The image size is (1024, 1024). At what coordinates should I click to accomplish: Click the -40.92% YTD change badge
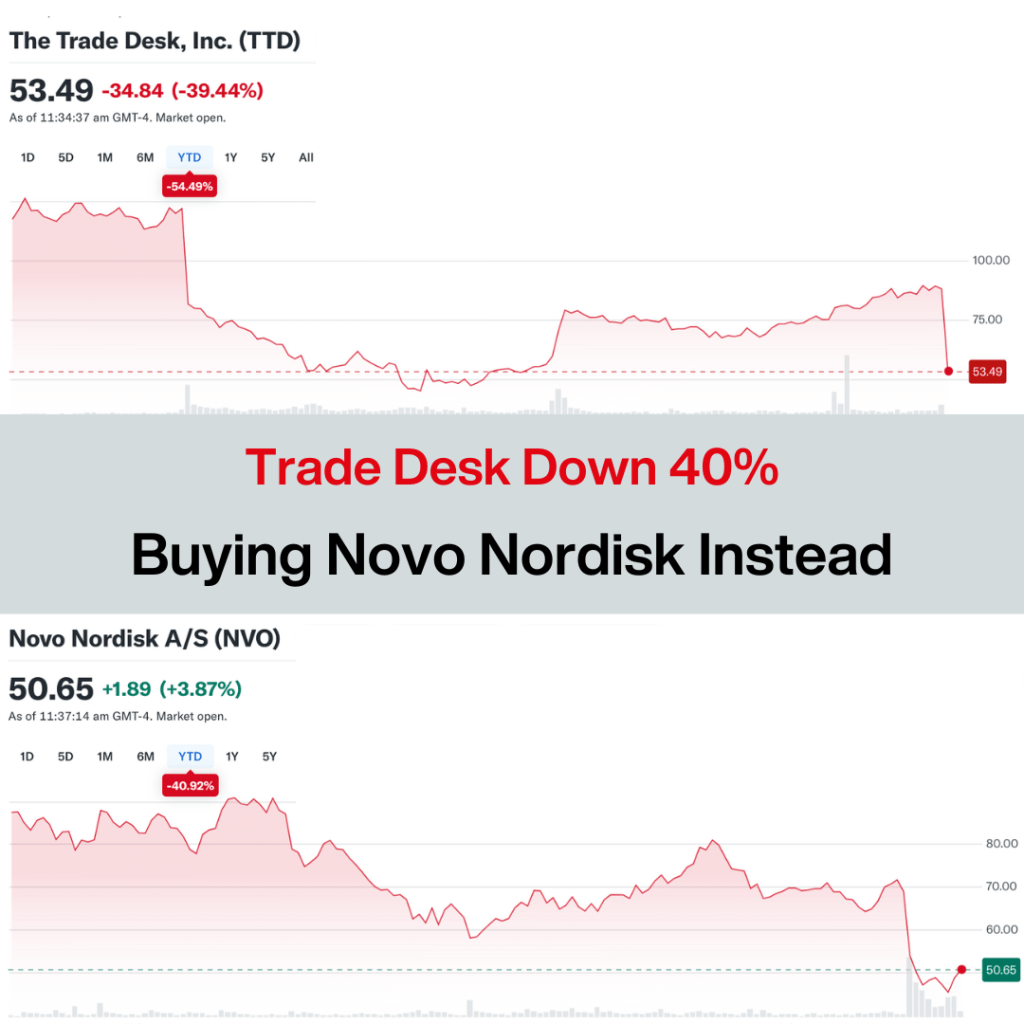[189, 786]
